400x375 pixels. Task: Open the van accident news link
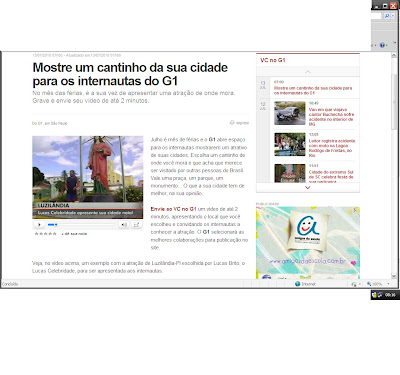coord(331,117)
